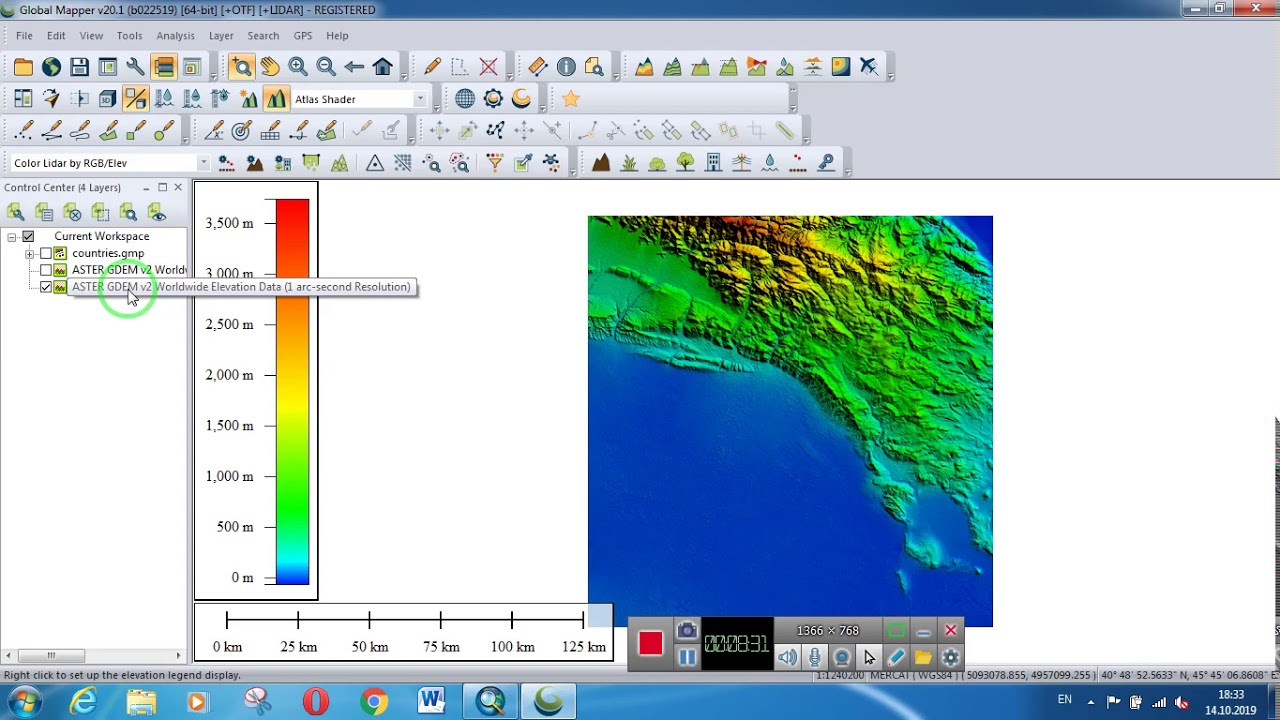Screen dimensions: 1280x720
Task: Open Google Chrome from the taskbar
Action: [374, 702]
